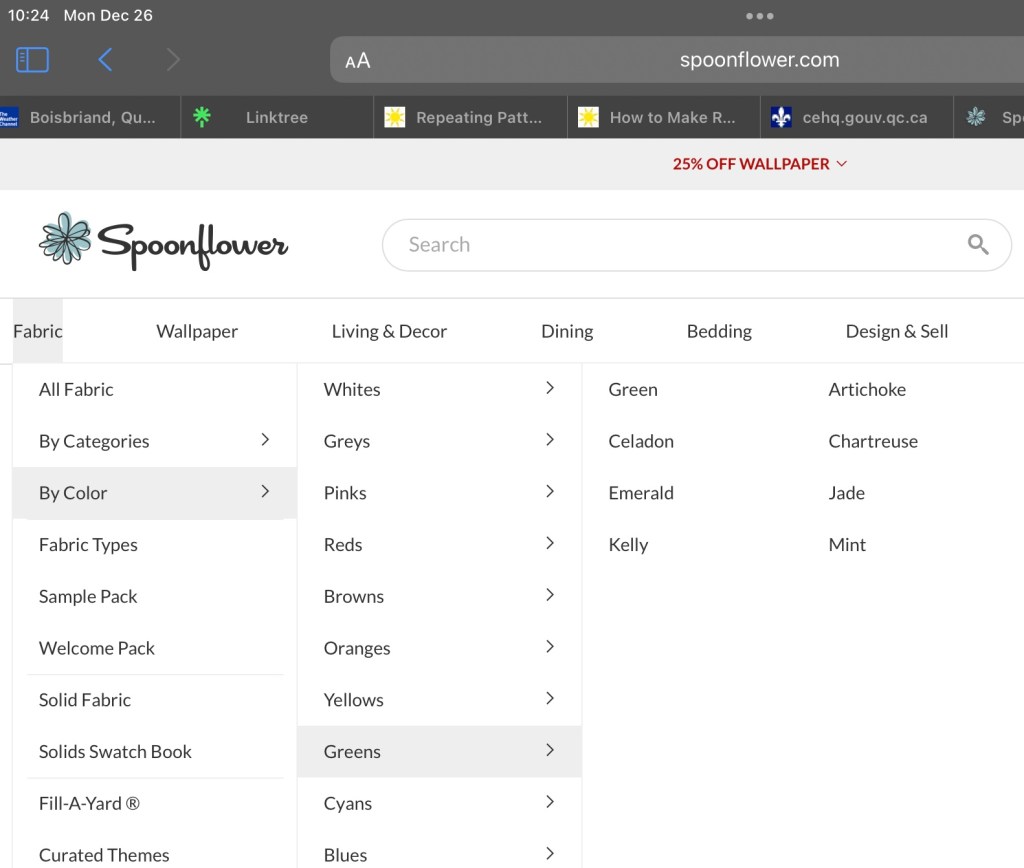The image size is (1024, 868).
Task: Select the Emerald color link
Action: 641,493
